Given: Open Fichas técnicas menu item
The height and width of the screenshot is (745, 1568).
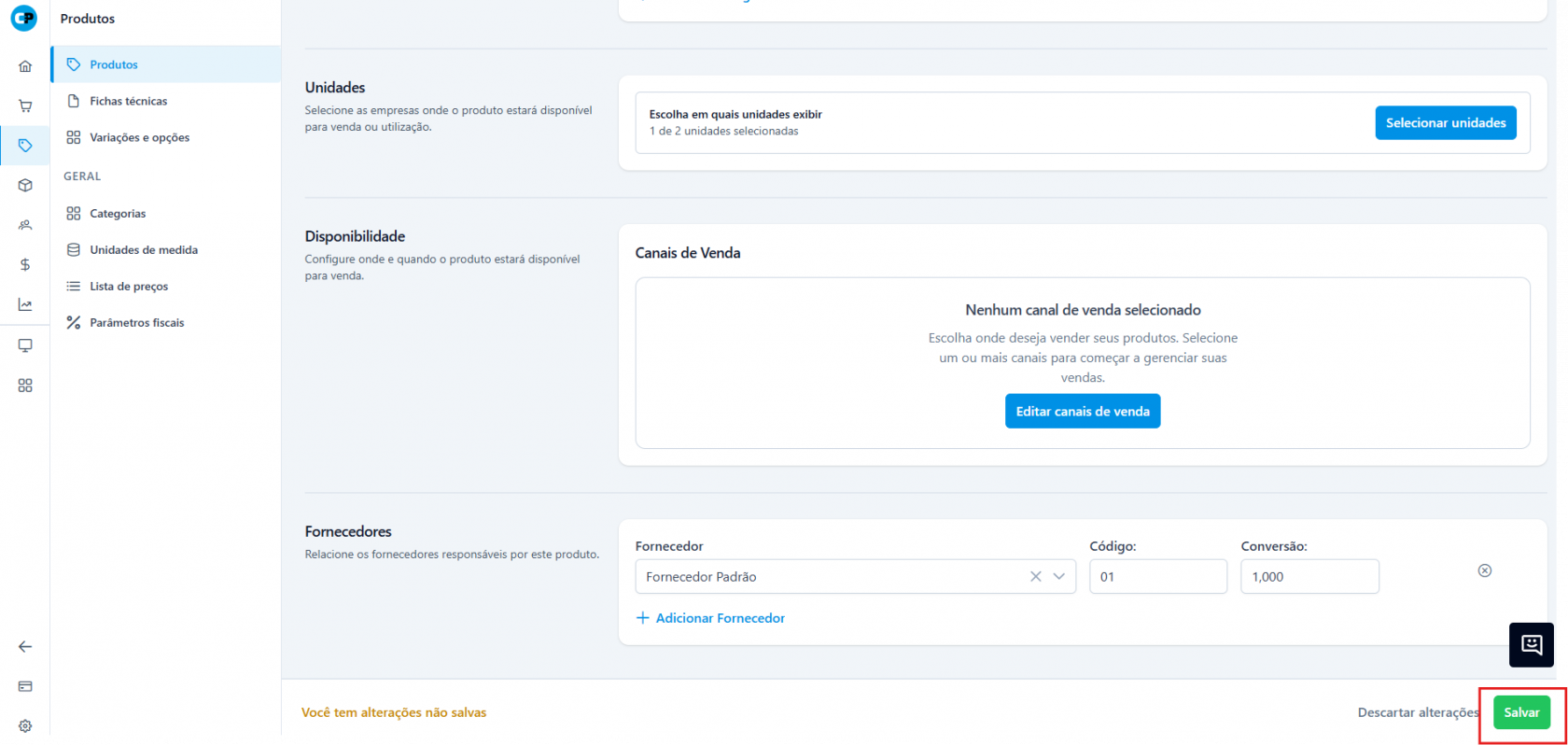Looking at the screenshot, I should 128,101.
